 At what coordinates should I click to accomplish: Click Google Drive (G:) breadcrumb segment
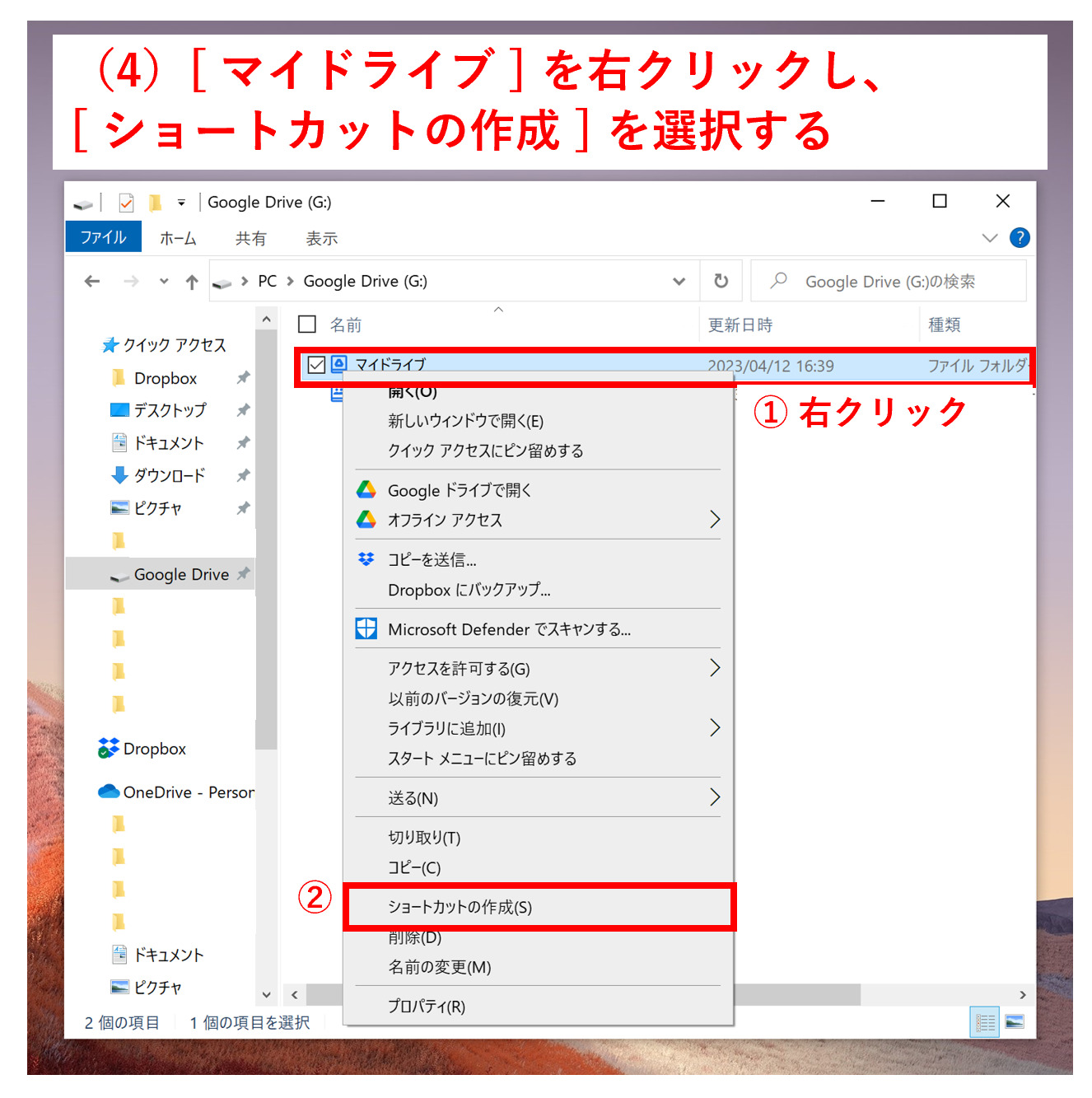point(365,282)
